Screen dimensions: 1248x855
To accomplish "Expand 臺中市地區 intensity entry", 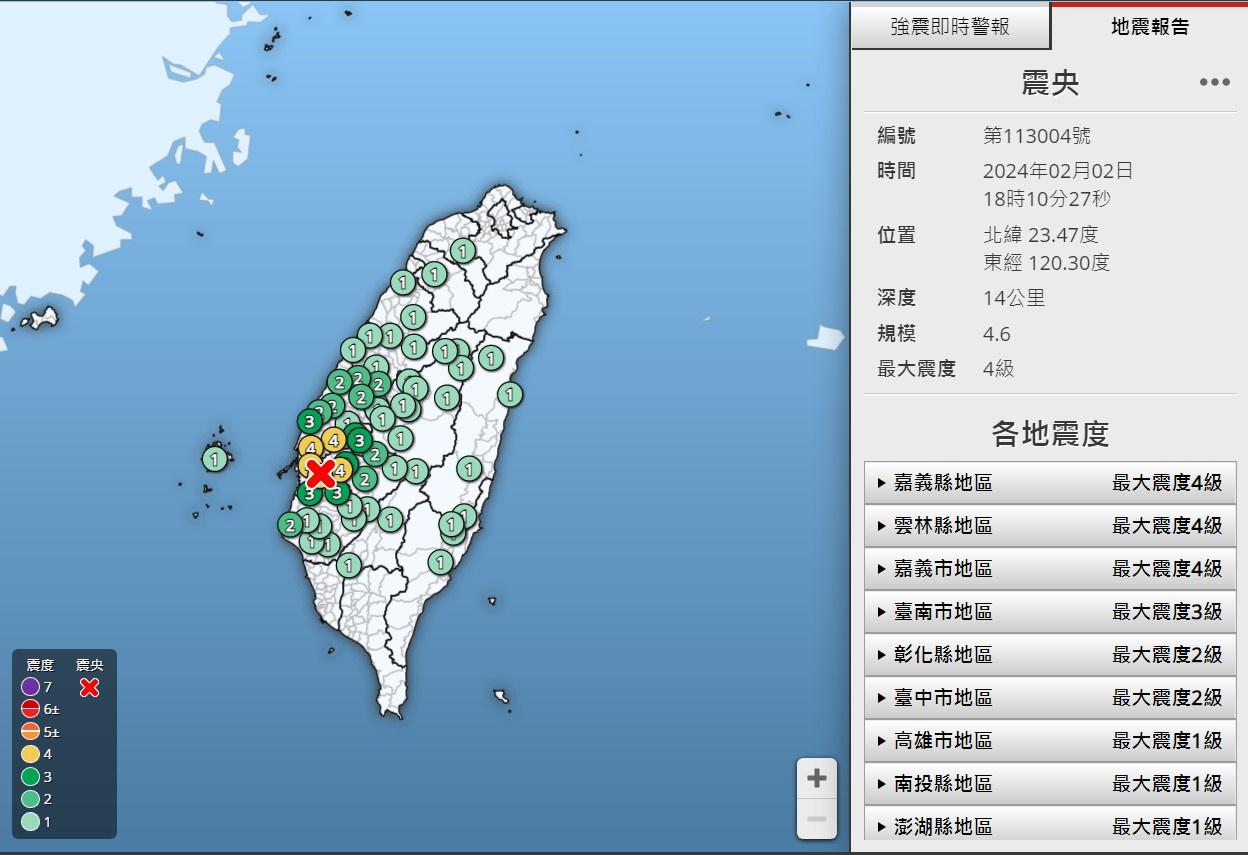I will coord(1050,698).
